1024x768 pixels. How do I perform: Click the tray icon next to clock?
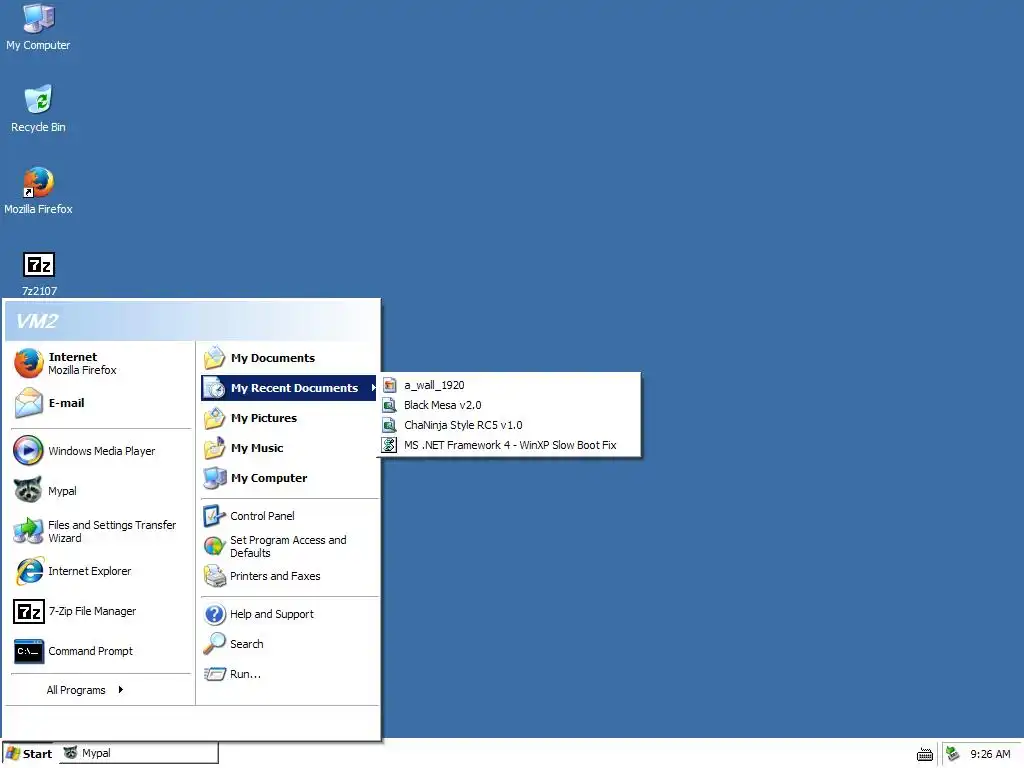click(x=953, y=754)
